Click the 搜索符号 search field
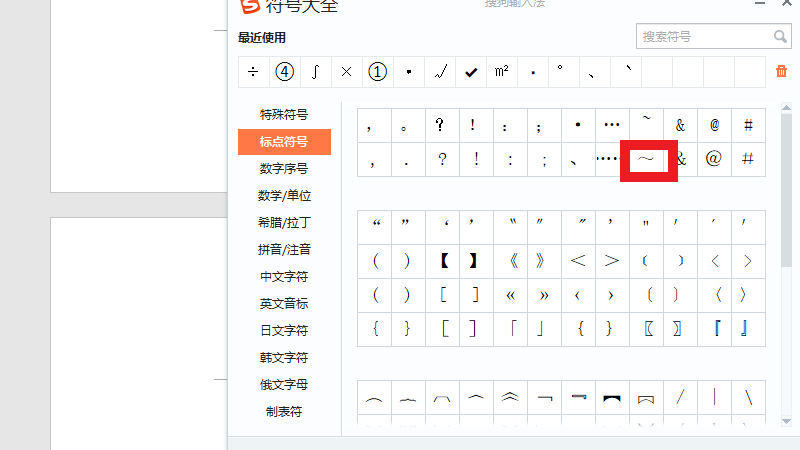 click(x=702, y=37)
